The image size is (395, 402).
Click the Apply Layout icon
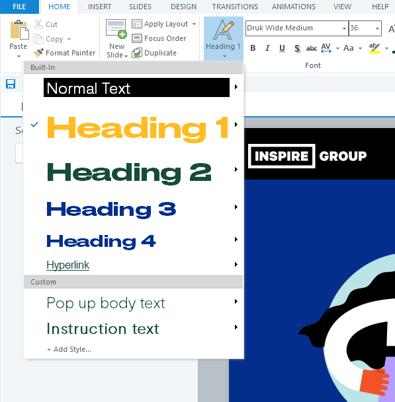point(137,24)
